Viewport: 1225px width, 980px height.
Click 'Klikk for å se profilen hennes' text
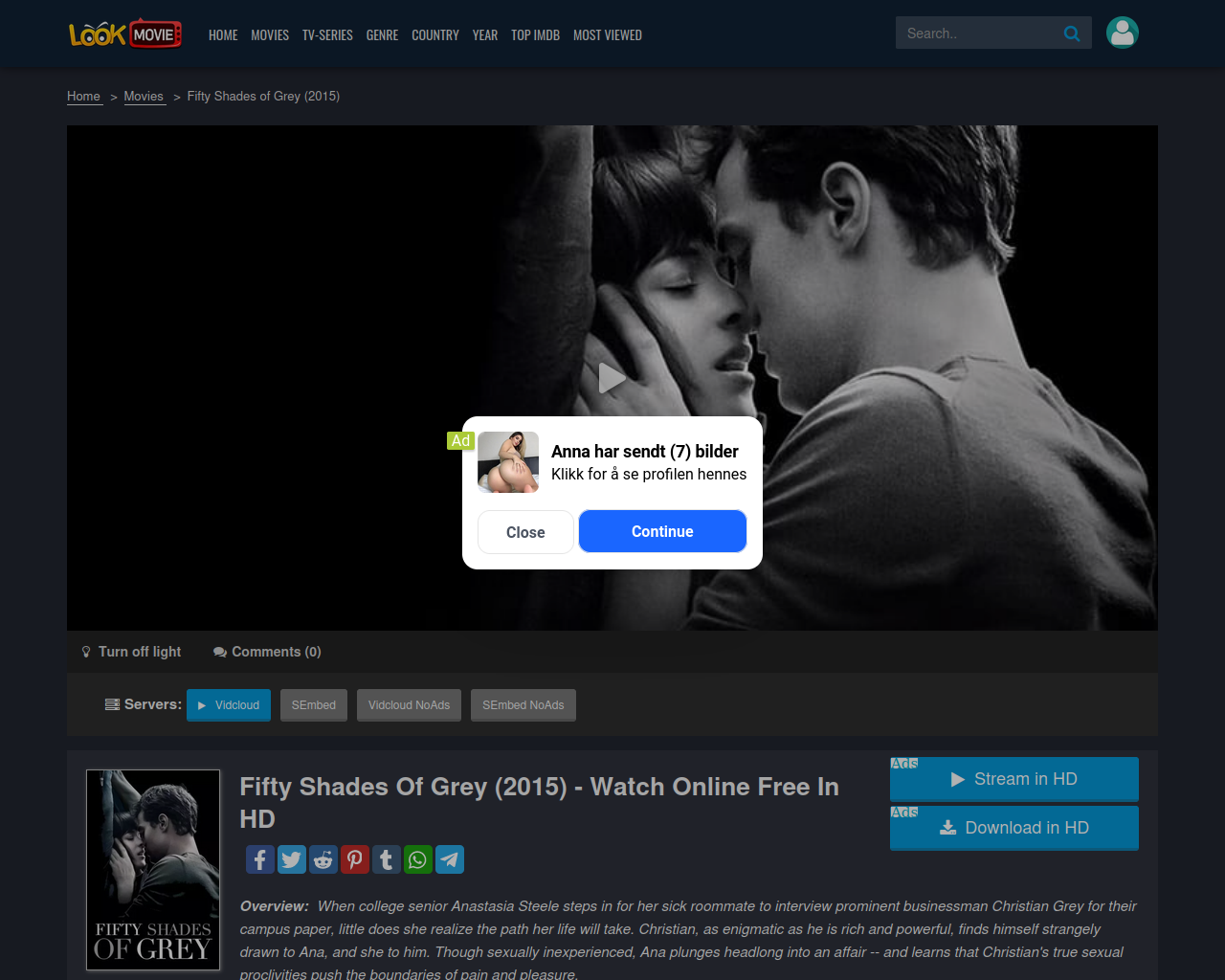[649, 475]
